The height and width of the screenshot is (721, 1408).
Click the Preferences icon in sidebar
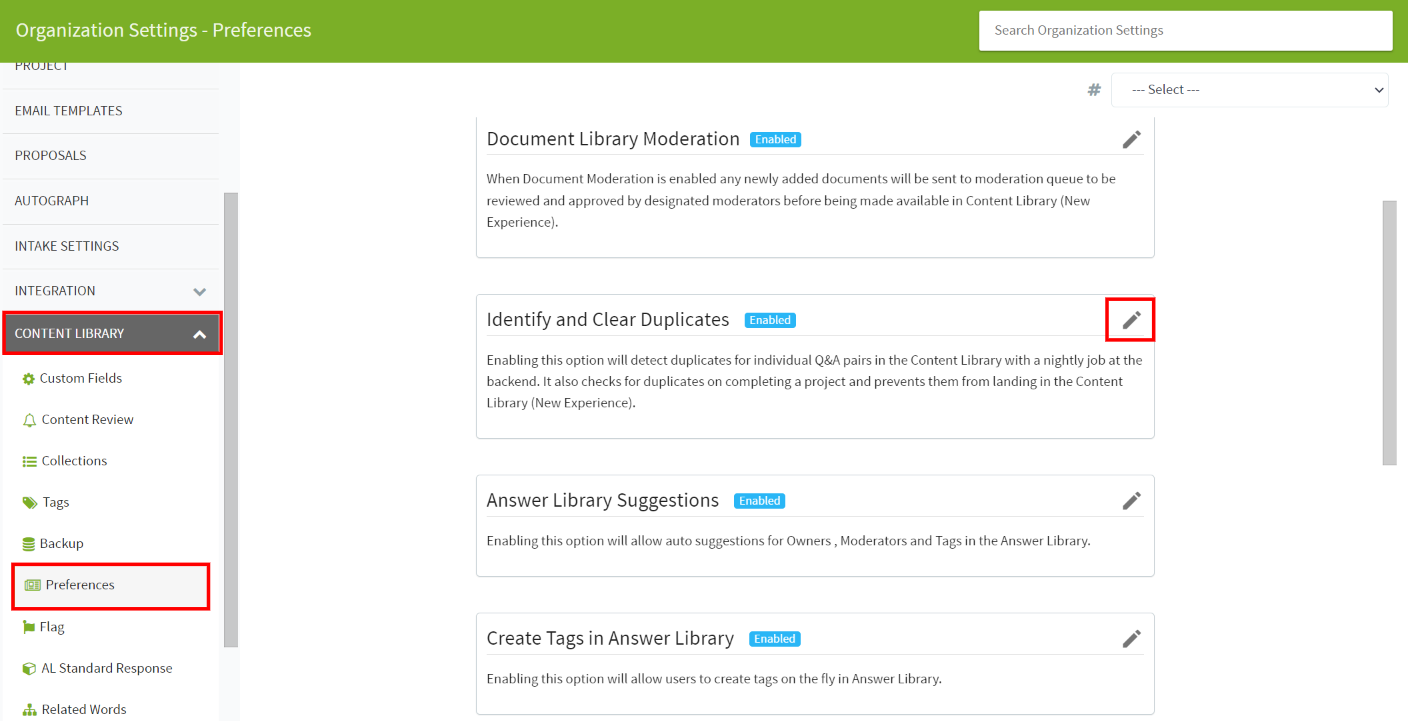(32, 585)
